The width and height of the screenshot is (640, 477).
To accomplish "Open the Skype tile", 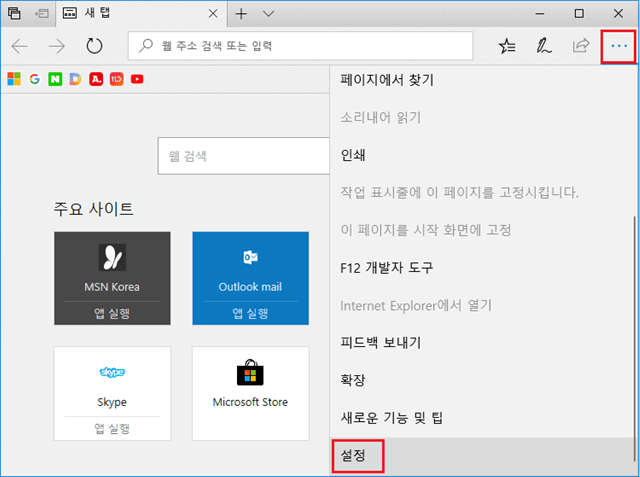I will point(112,382).
